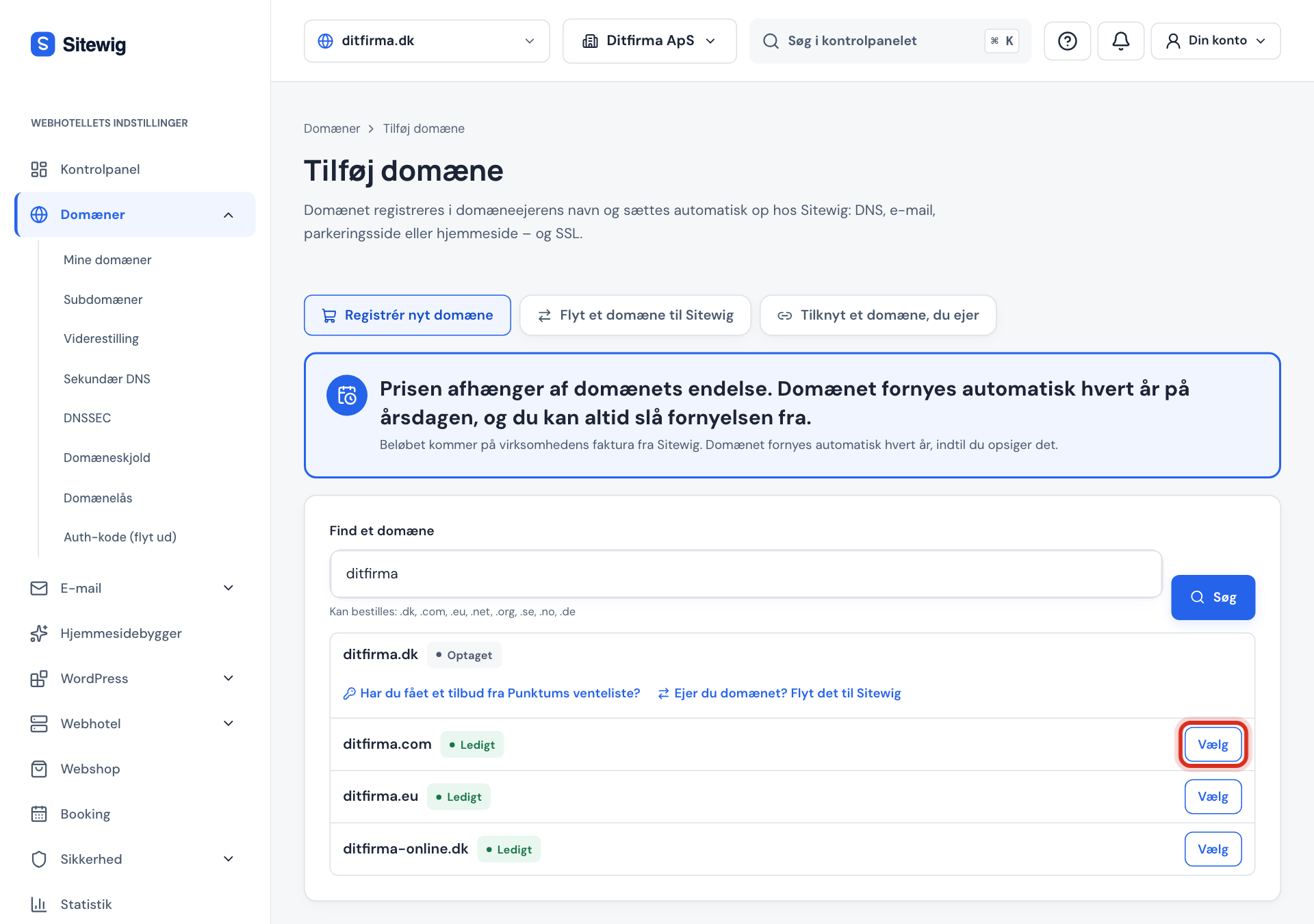This screenshot has width=1314, height=924.
Task: Open the help question mark icon
Action: coord(1067,41)
